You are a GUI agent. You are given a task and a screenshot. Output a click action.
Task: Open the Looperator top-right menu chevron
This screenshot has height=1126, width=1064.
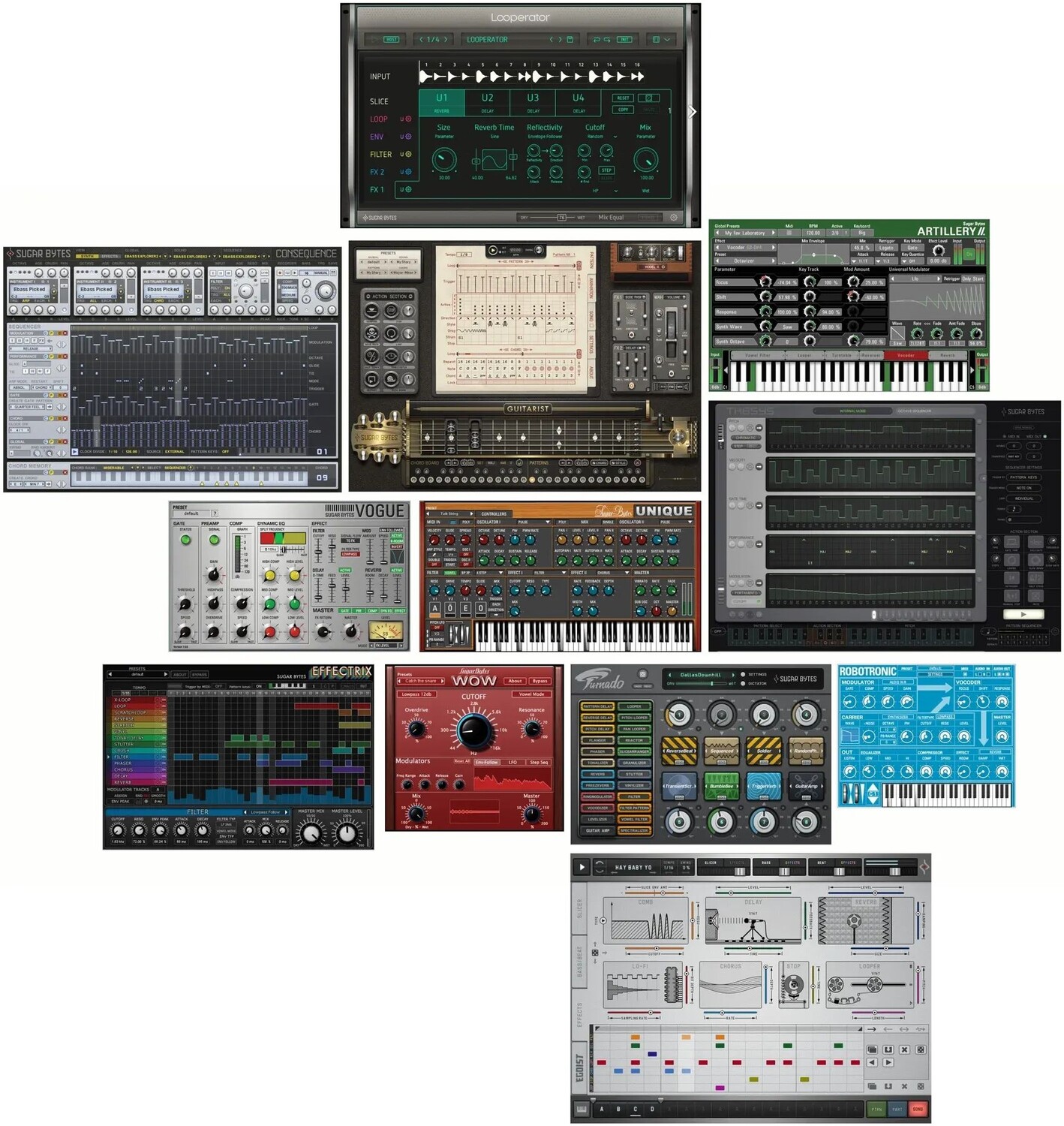pos(666,39)
